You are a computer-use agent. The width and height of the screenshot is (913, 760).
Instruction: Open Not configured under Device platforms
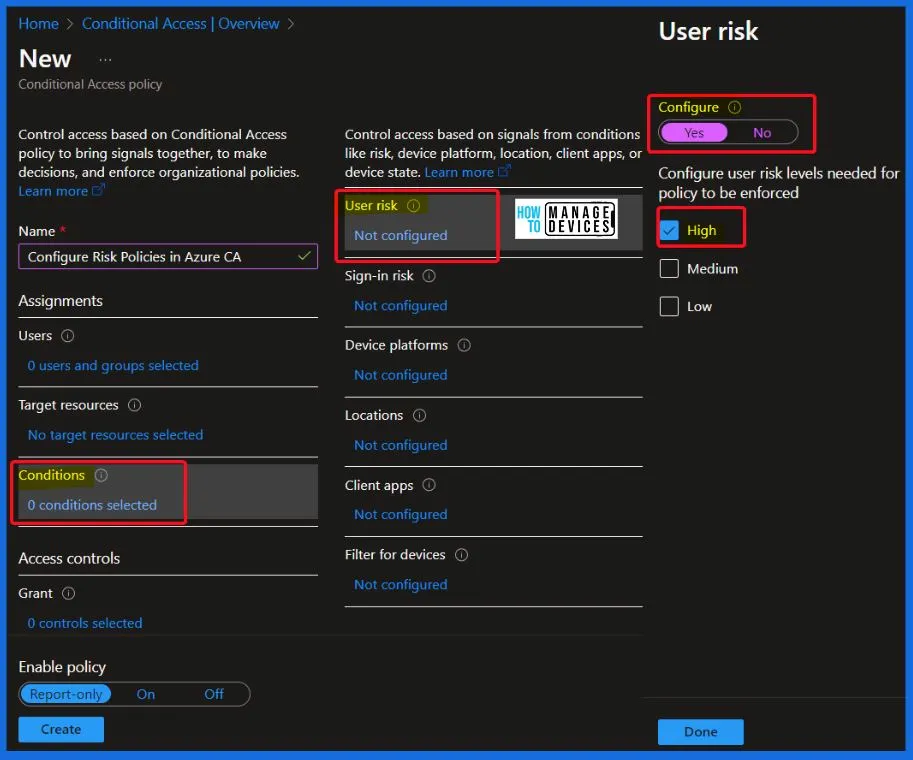401,375
